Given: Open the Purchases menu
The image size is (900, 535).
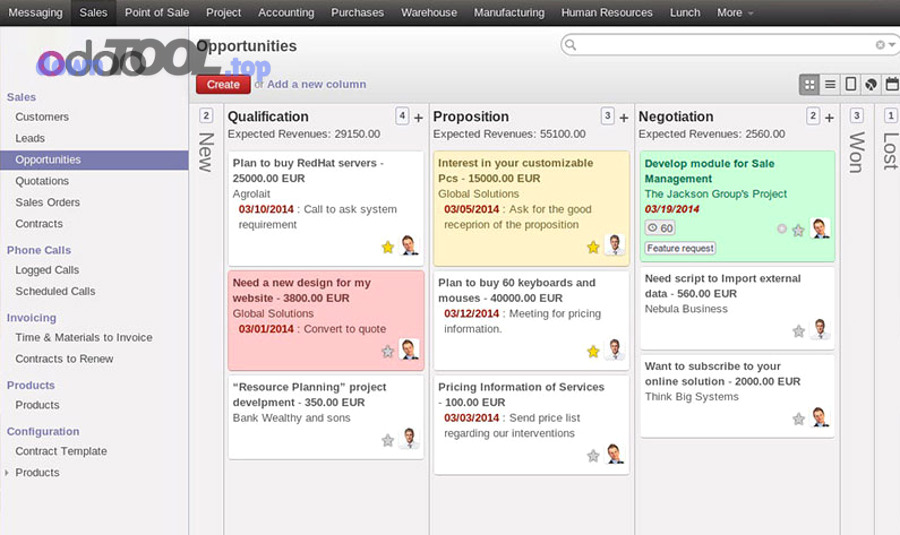Looking at the screenshot, I should click(x=357, y=13).
